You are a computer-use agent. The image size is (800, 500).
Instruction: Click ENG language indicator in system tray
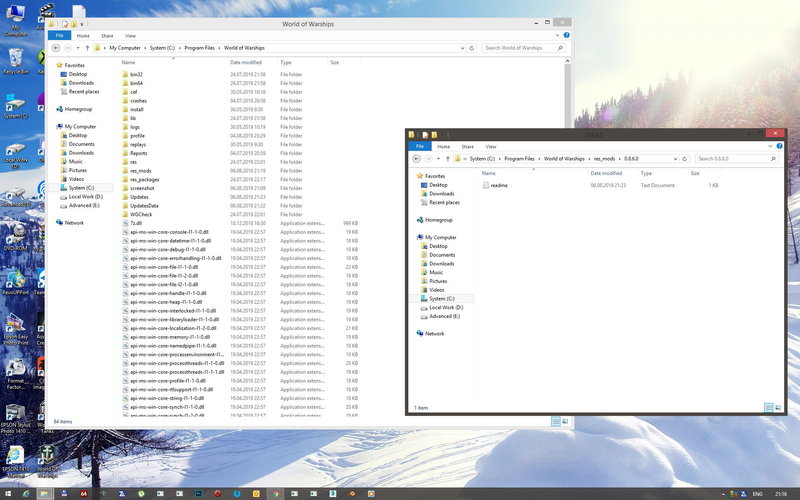point(758,494)
